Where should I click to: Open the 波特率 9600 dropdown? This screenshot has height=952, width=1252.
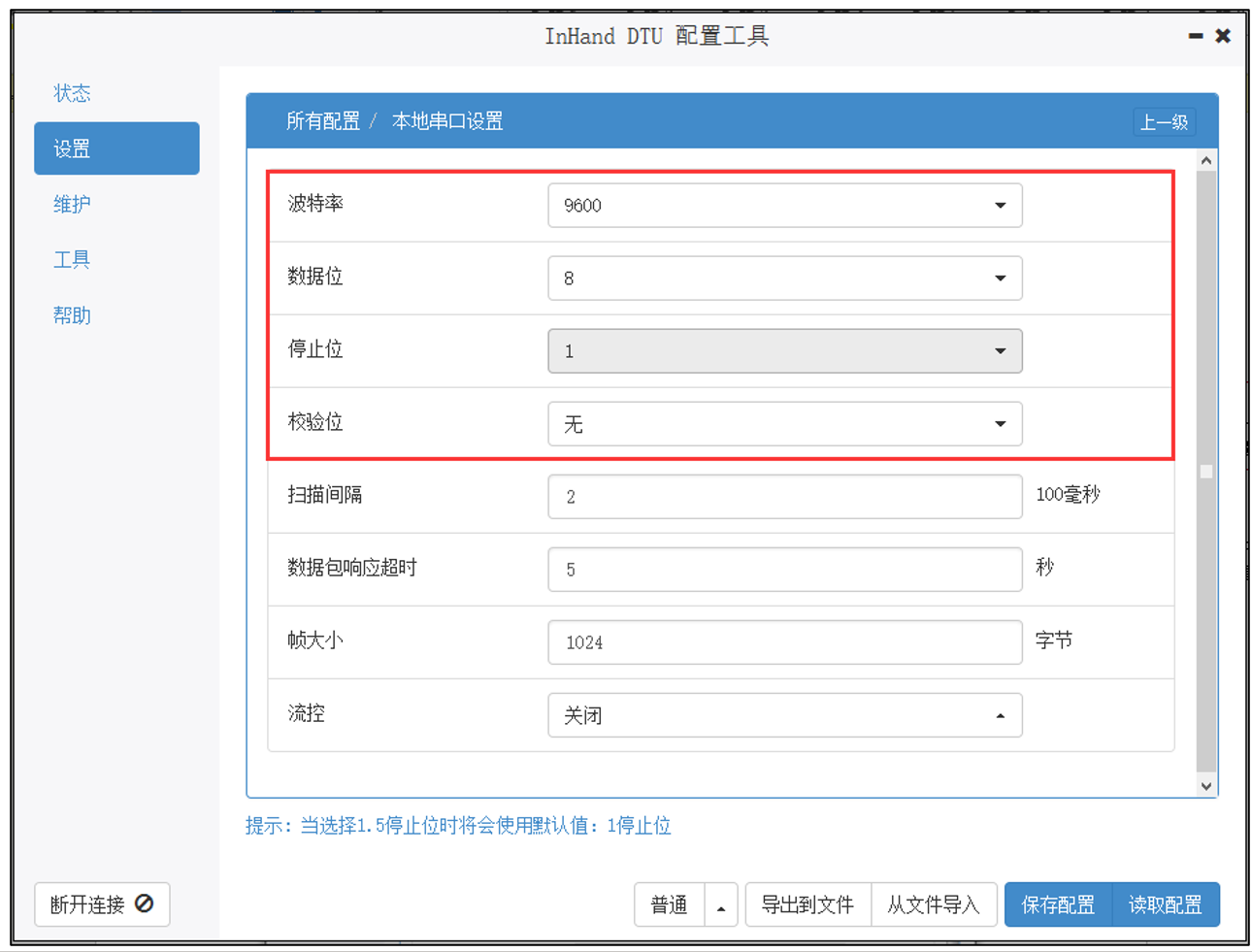(x=784, y=206)
